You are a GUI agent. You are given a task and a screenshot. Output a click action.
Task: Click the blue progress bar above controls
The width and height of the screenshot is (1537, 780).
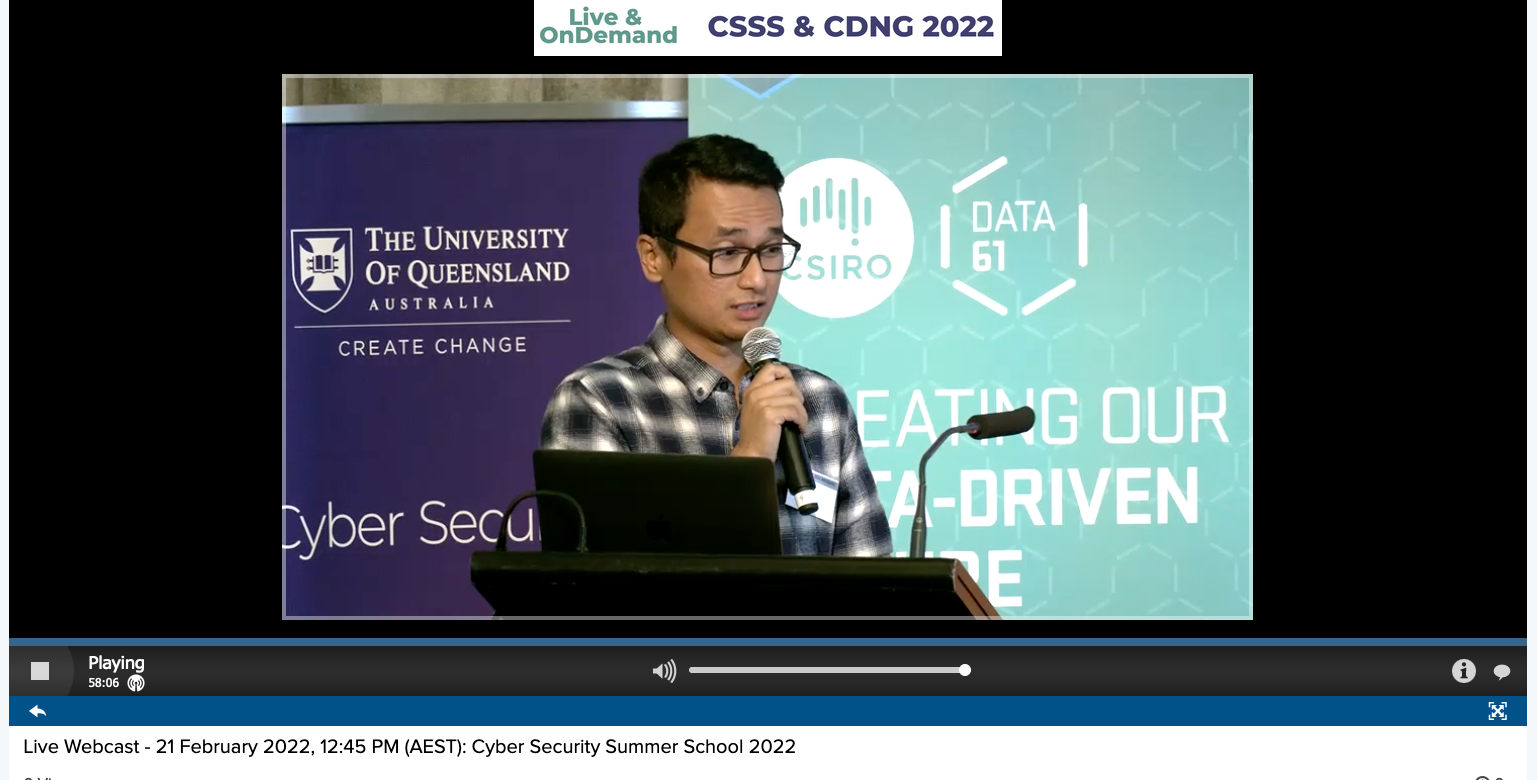coord(767,642)
